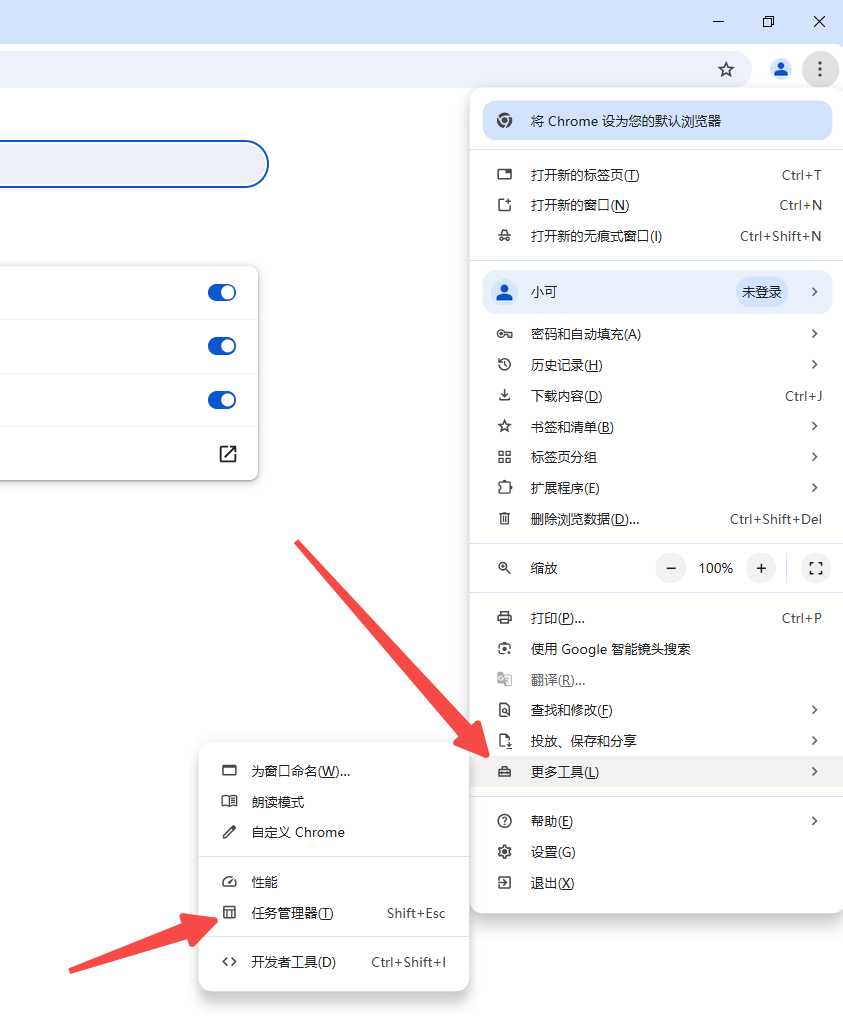This screenshot has height=1021, width=843.
Task: Open 任务管理器 task manager entry
Action: coord(334,913)
